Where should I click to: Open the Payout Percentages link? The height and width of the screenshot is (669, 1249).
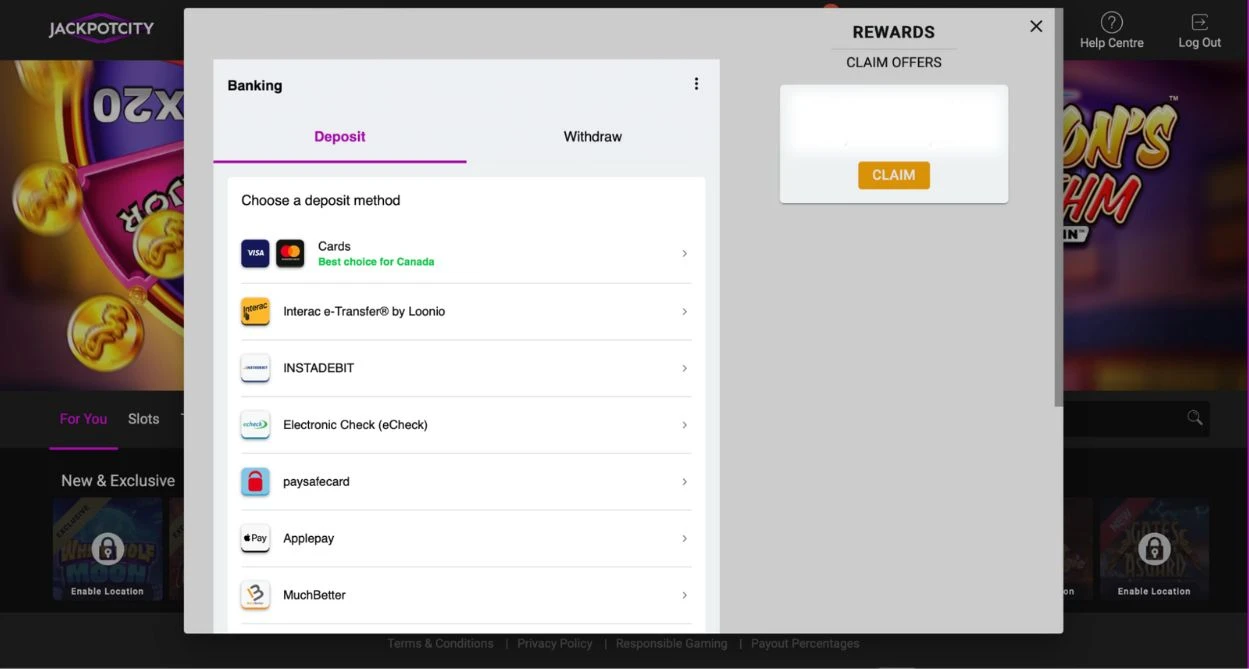(805, 643)
